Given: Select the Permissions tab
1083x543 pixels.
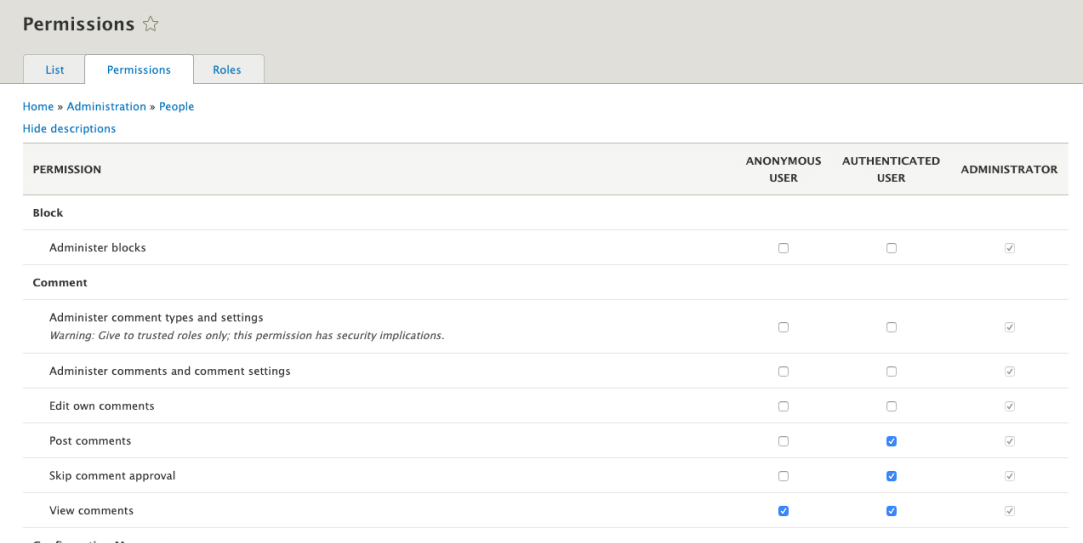Looking at the screenshot, I should pyautogui.click(x=139, y=70).
